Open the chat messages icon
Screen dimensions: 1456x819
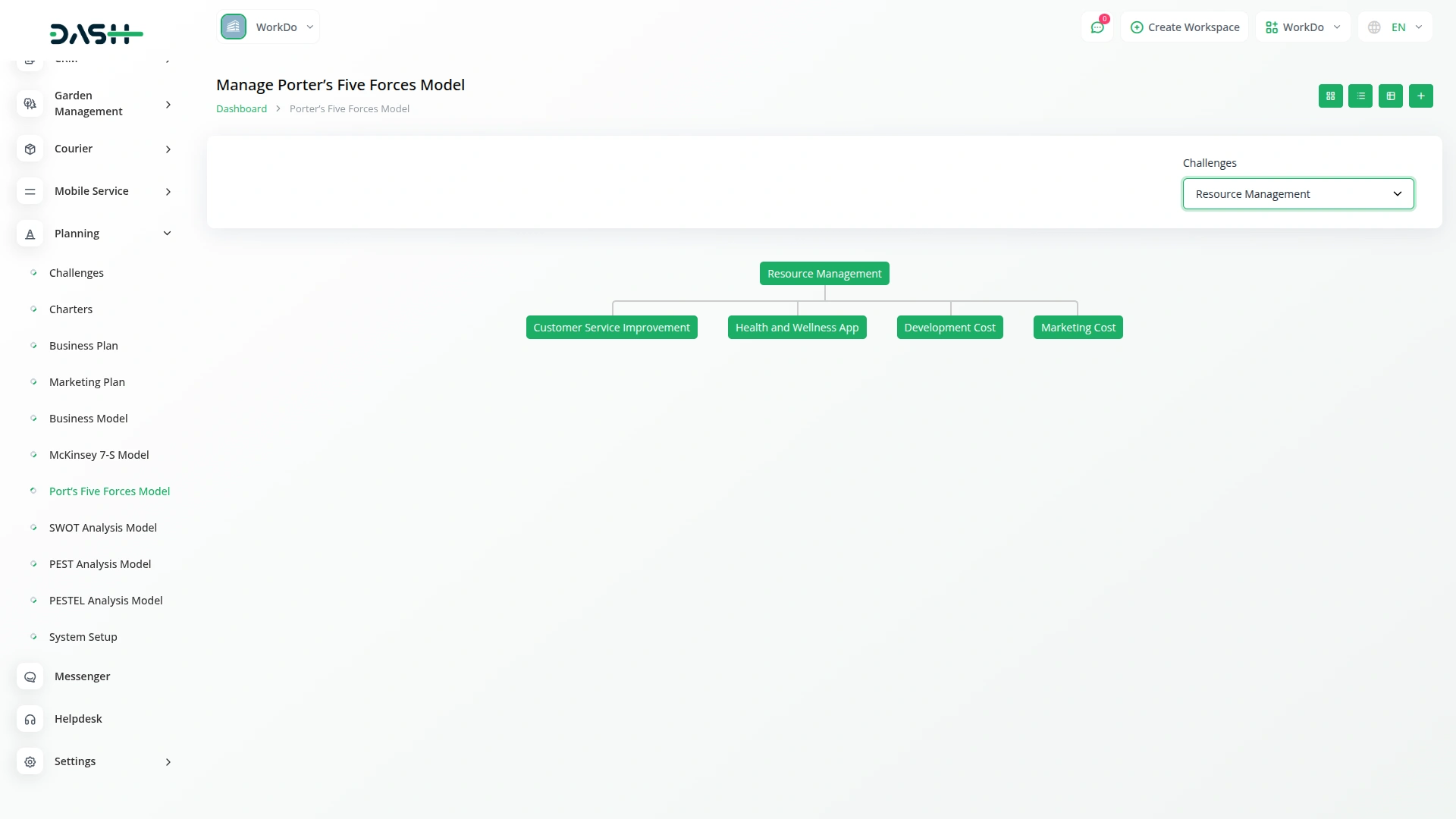[x=1097, y=27]
